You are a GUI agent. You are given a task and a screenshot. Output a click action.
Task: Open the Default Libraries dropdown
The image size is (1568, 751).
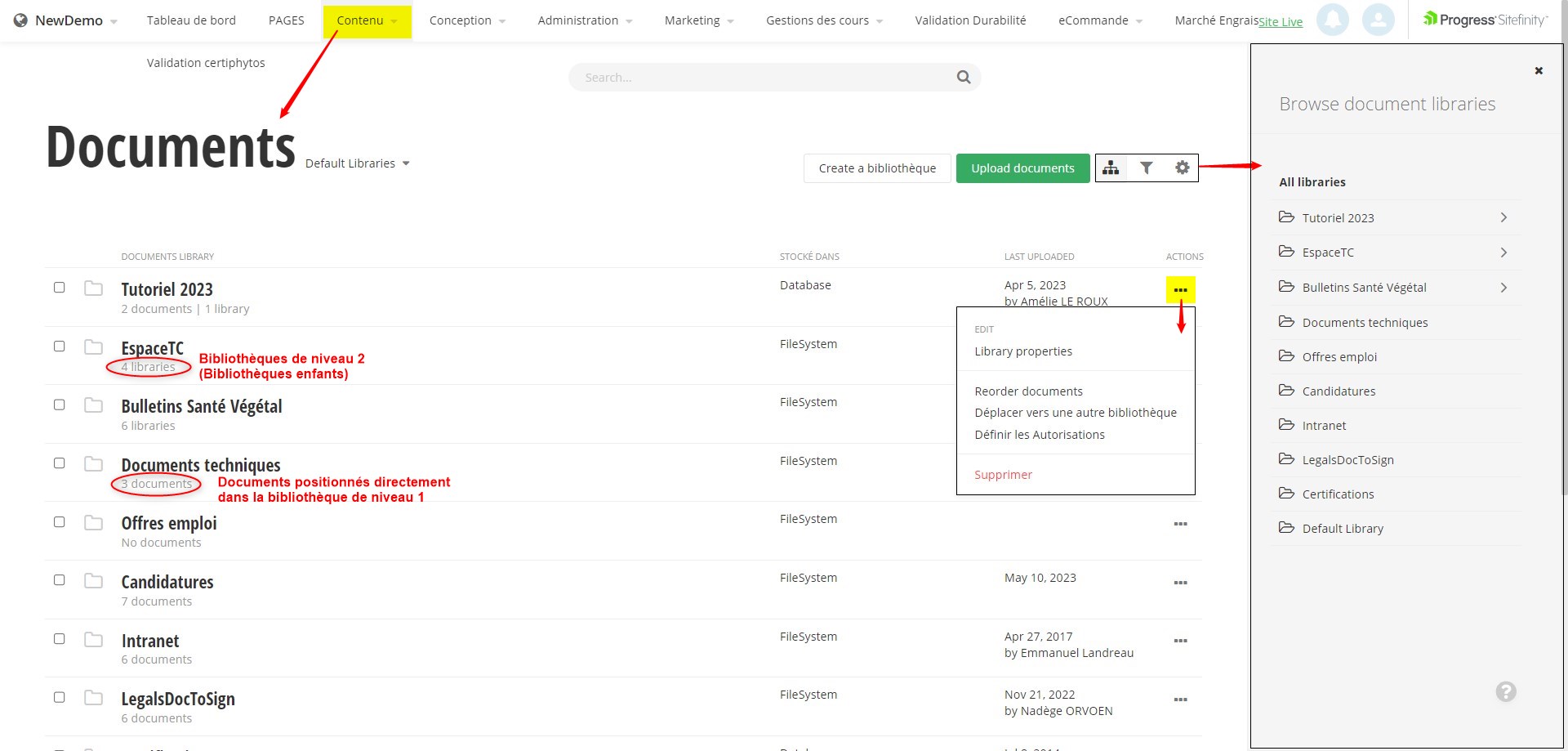pos(358,163)
